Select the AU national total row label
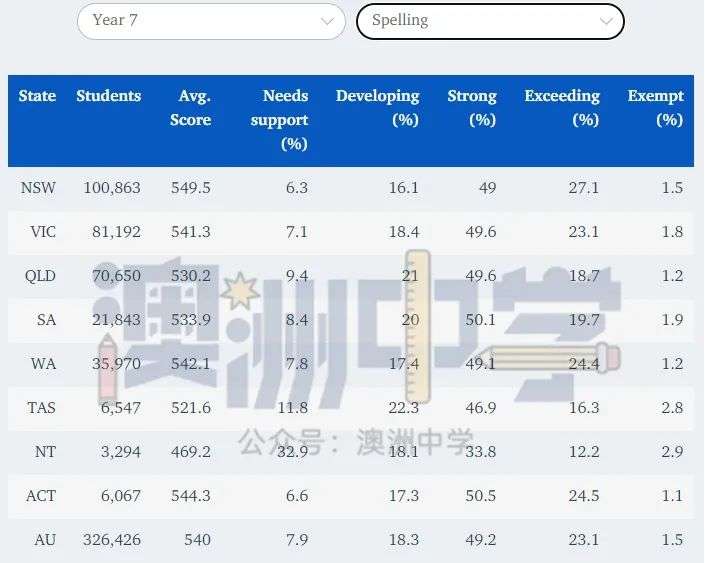705x563 pixels. click(45, 540)
